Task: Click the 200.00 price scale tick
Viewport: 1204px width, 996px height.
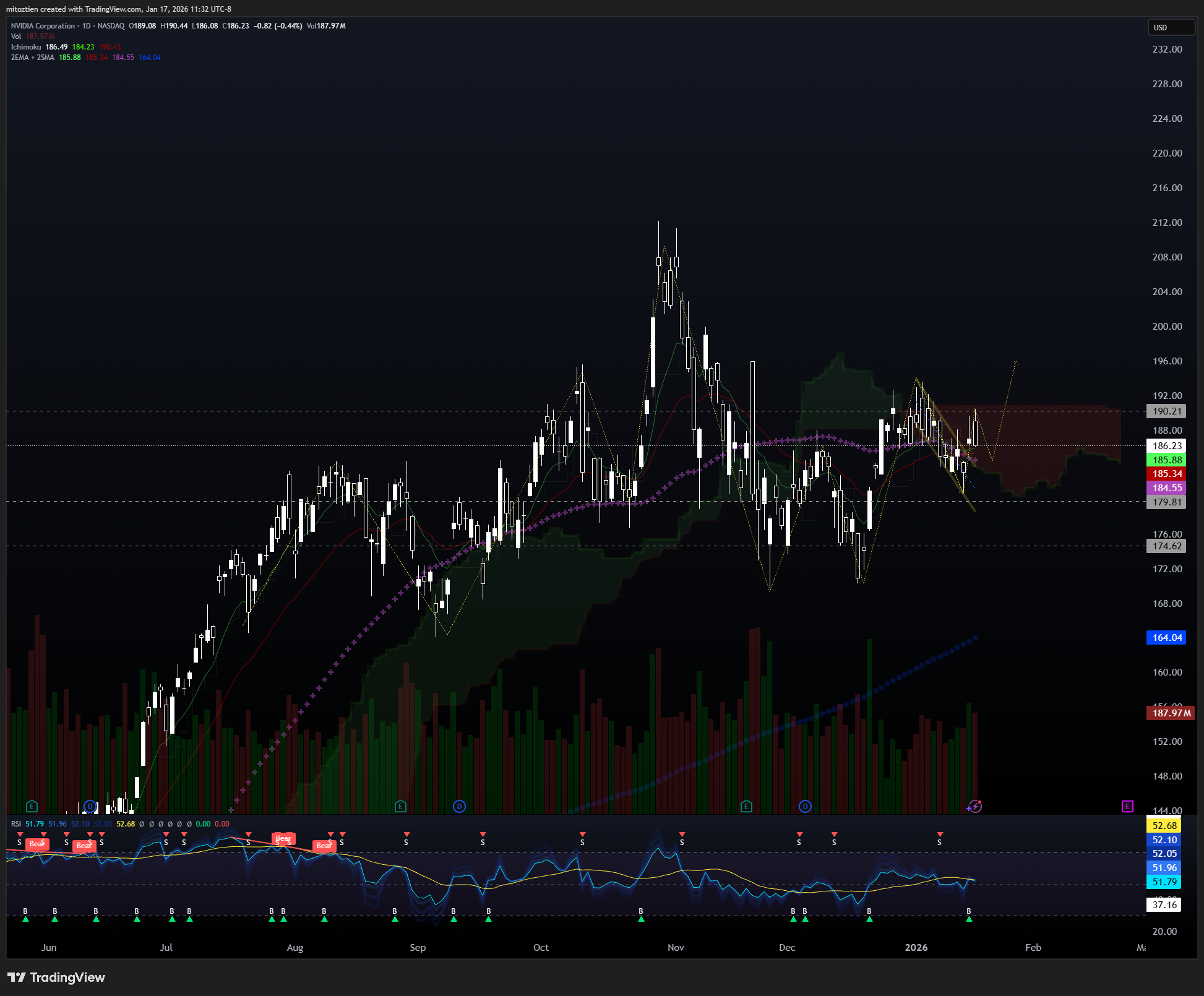Action: point(1167,327)
